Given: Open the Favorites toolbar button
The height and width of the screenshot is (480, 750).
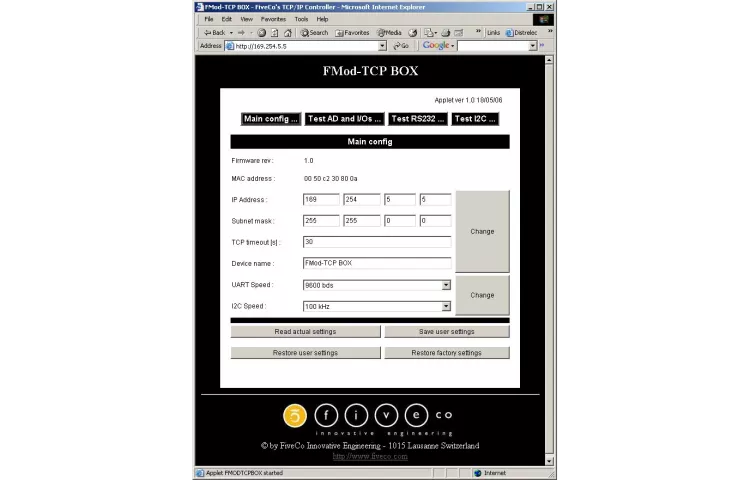Looking at the screenshot, I should click(353, 32).
